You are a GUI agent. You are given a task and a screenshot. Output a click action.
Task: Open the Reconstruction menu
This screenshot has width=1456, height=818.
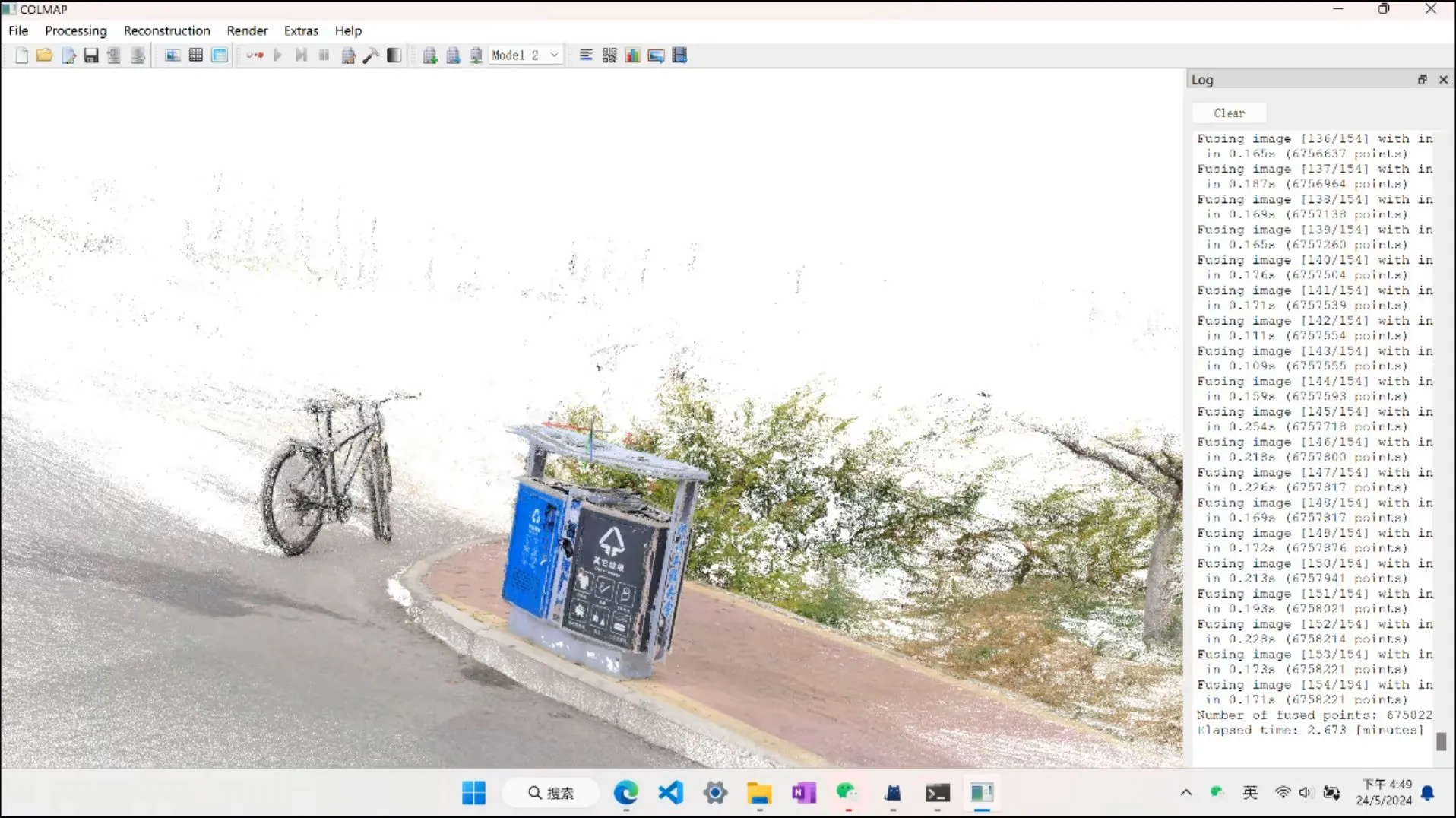(x=166, y=30)
